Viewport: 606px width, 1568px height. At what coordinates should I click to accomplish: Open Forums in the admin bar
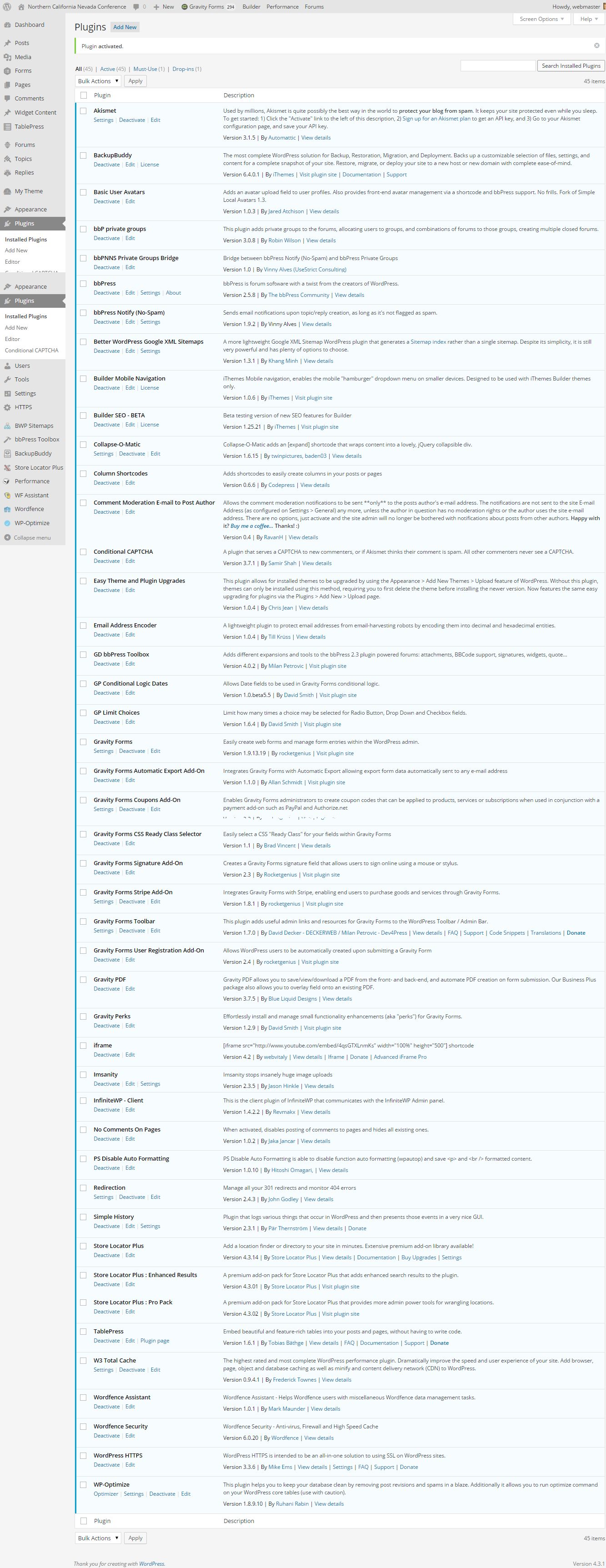point(314,7)
